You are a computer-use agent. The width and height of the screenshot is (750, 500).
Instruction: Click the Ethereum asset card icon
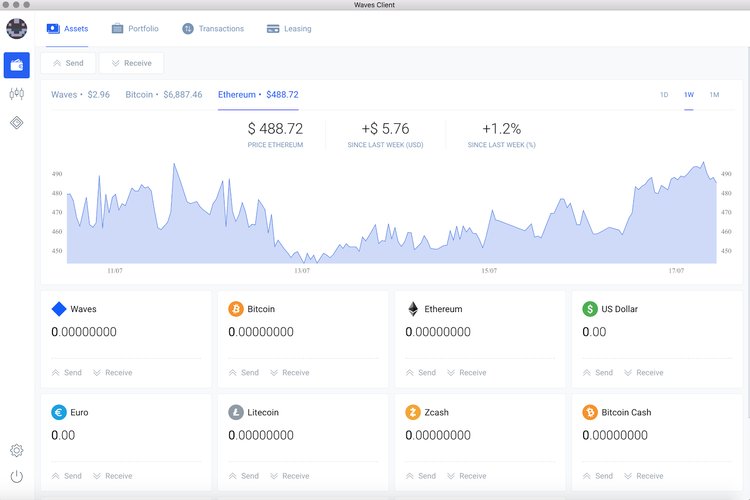(x=413, y=309)
